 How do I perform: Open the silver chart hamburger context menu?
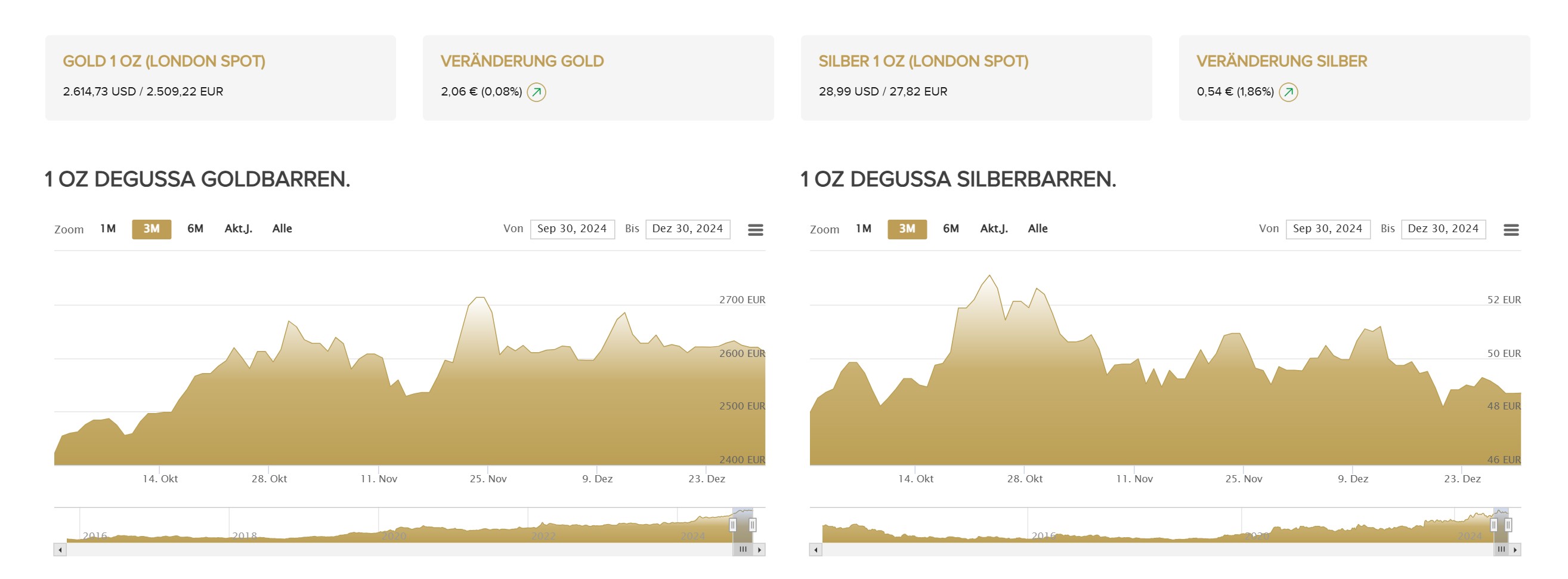[1511, 230]
